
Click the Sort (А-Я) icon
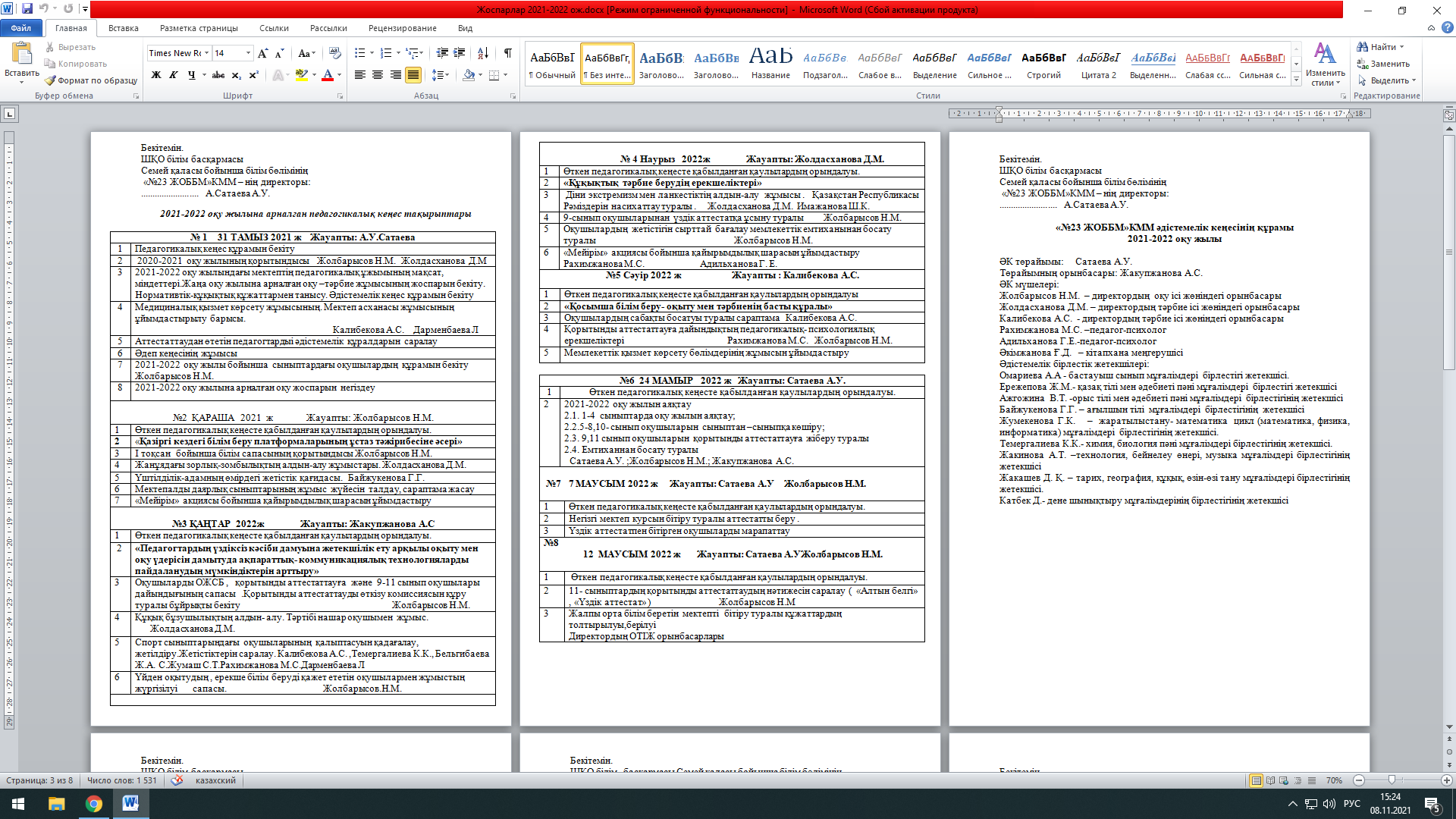coord(482,53)
